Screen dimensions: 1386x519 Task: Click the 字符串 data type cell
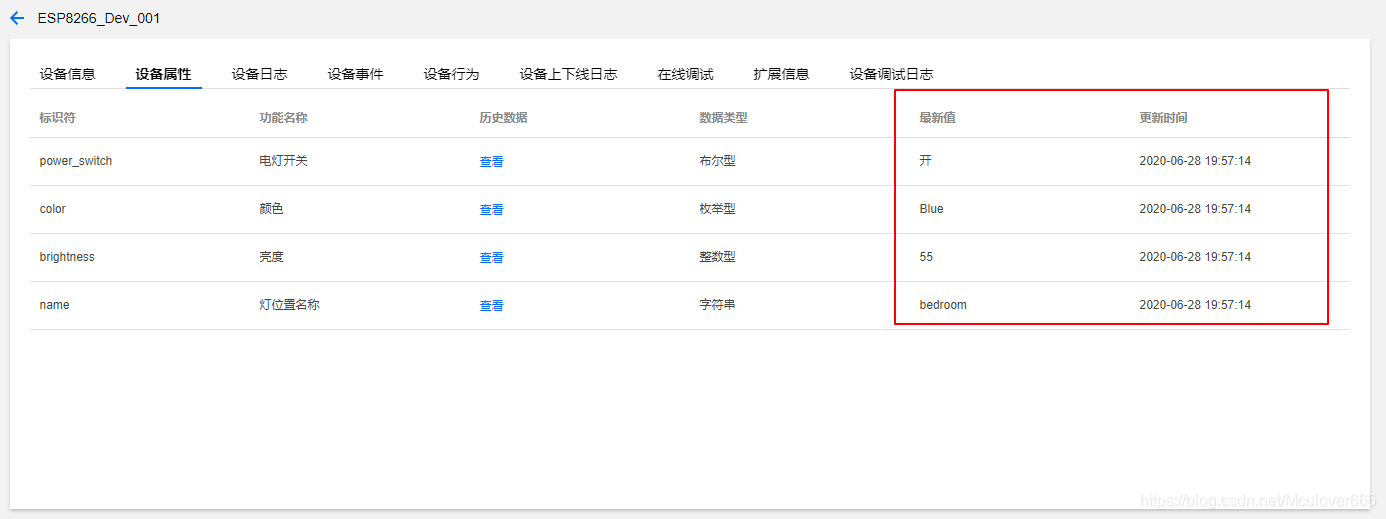point(717,305)
